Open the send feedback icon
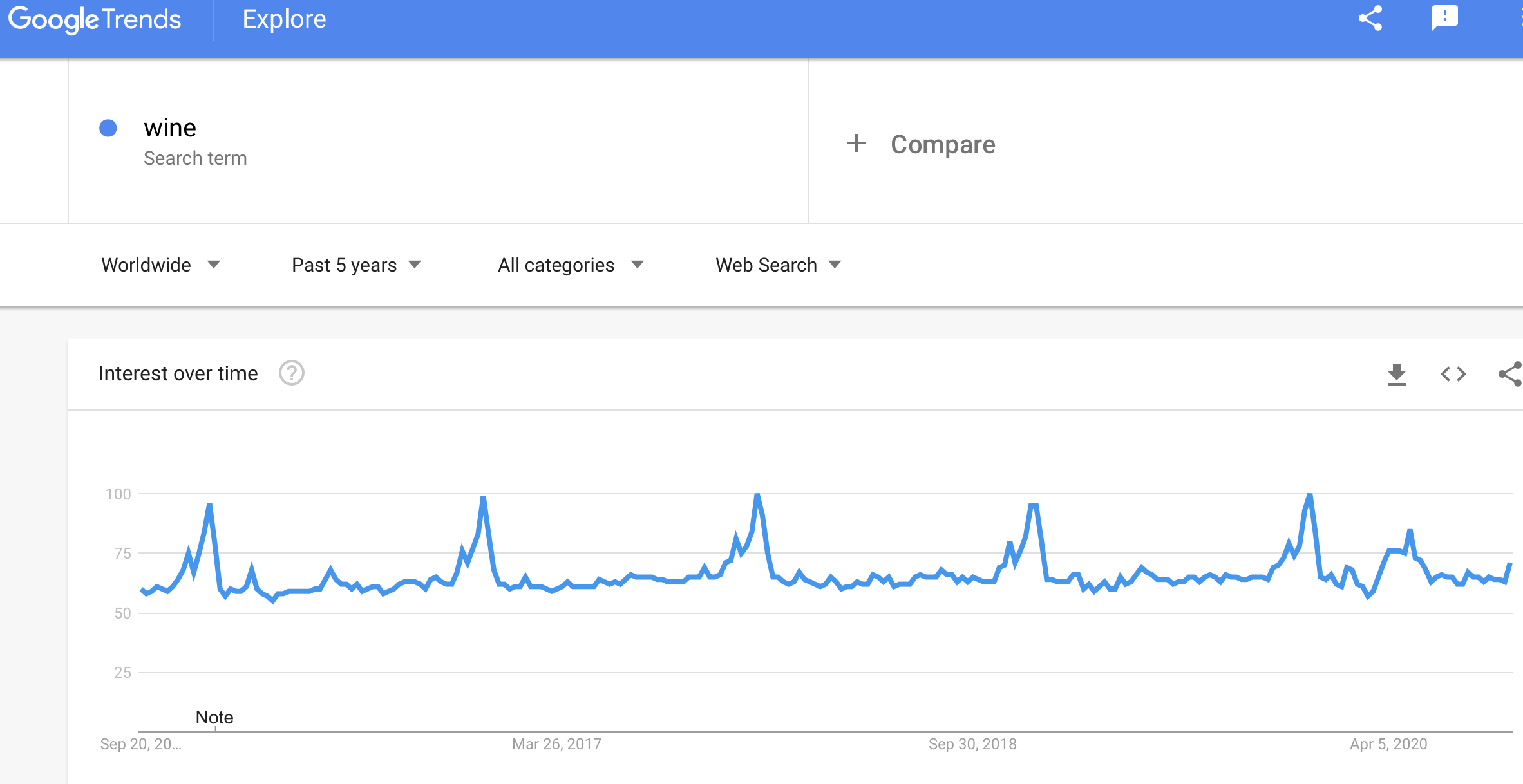 pyautogui.click(x=1444, y=18)
